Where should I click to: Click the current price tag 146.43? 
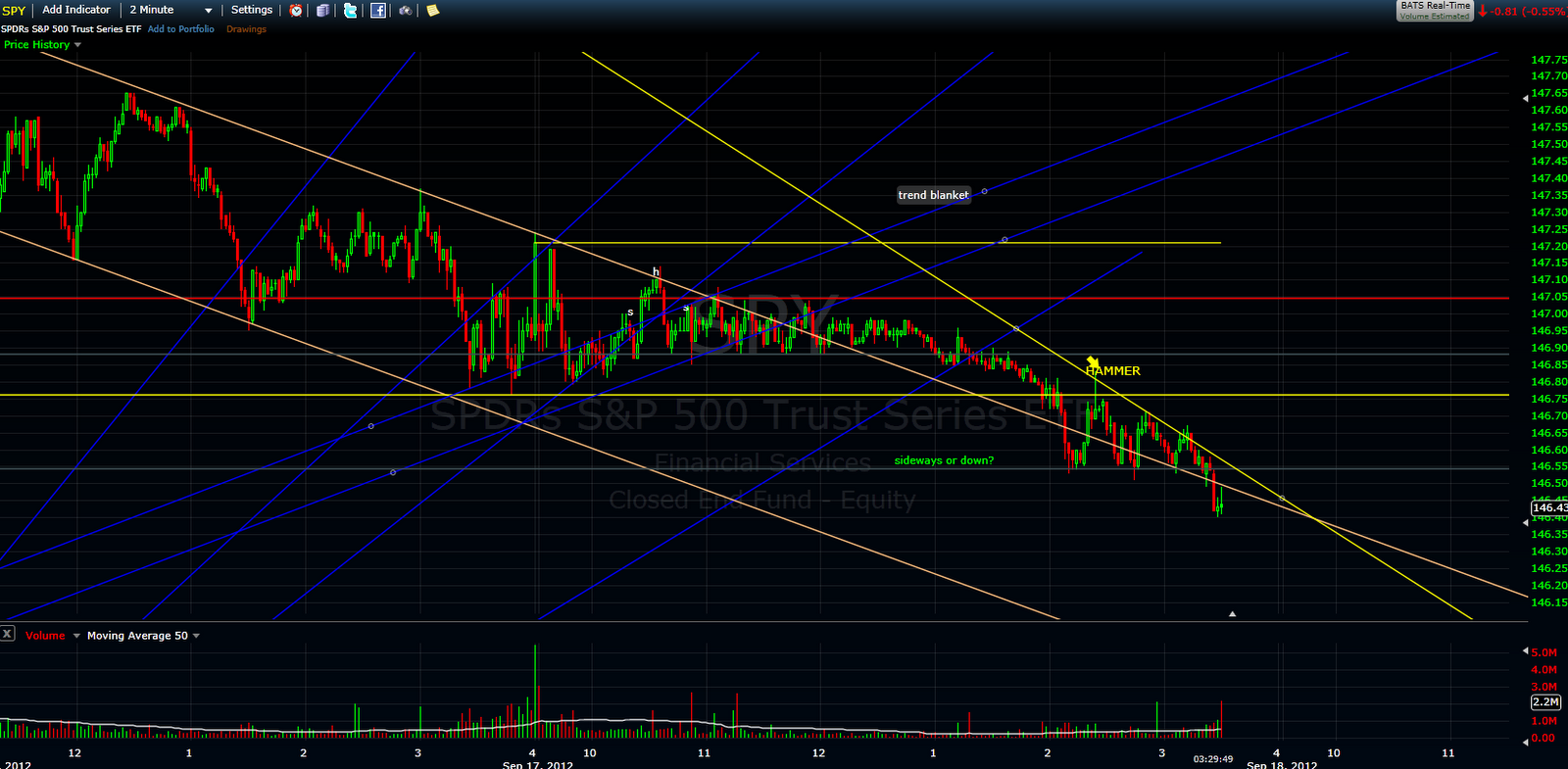(x=1549, y=507)
